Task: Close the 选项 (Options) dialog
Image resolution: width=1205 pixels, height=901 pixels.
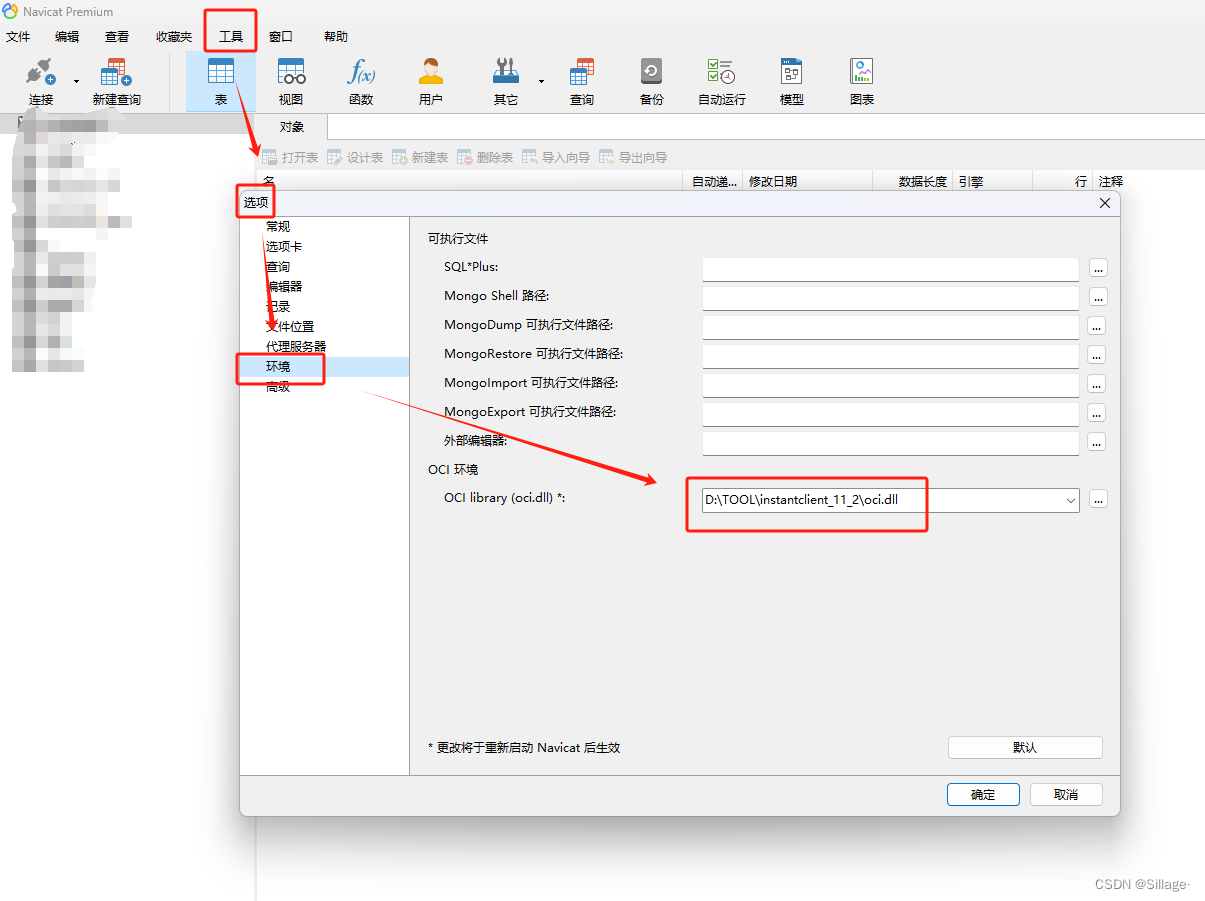Action: click(1105, 203)
